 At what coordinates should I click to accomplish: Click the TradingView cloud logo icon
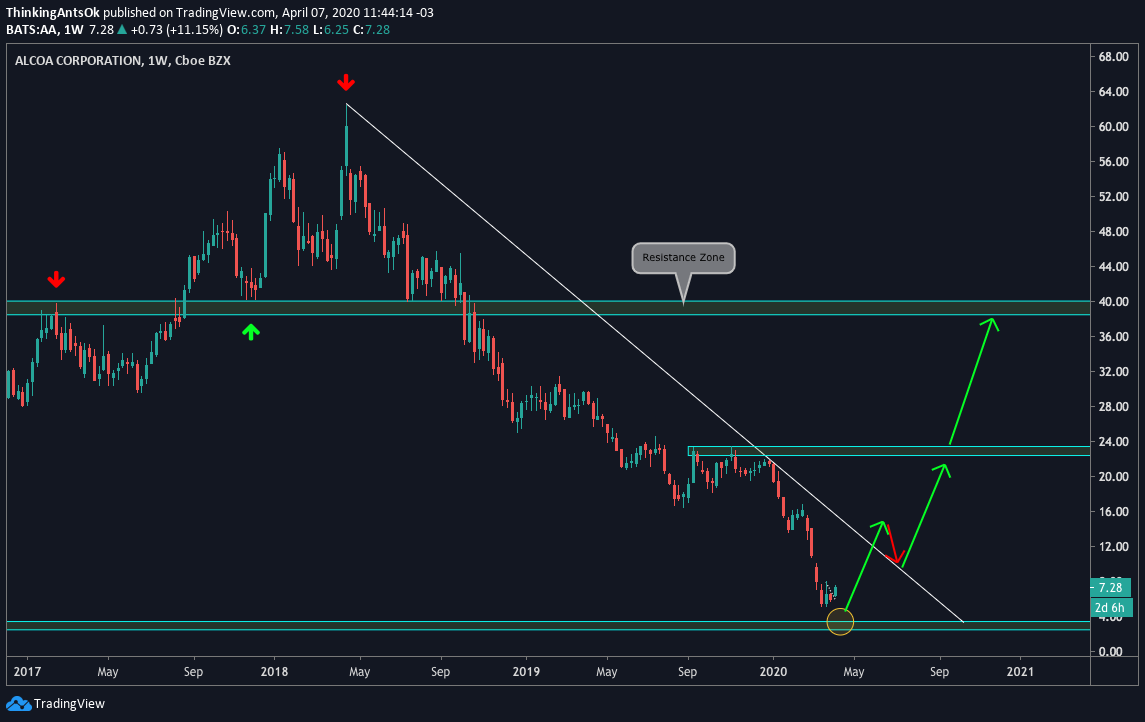pyautogui.click(x=18, y=704)
